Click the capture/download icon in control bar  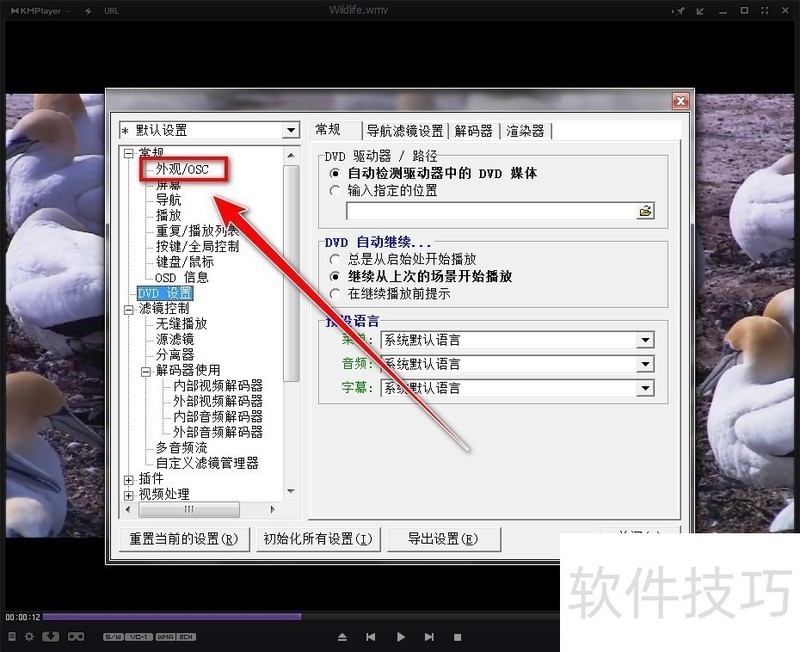point(50,637)
